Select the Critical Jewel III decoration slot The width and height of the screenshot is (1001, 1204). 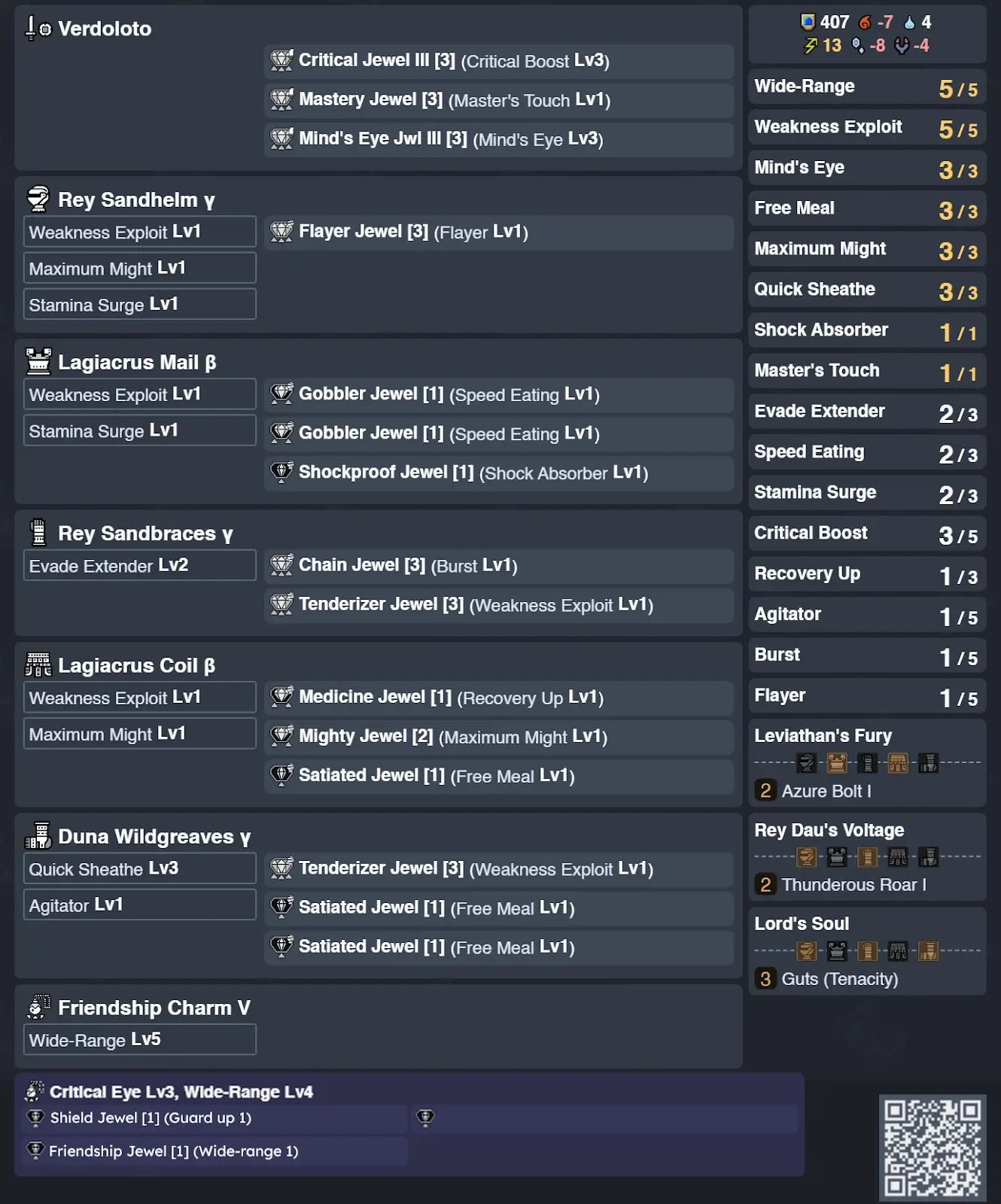[x=498, y=61]
